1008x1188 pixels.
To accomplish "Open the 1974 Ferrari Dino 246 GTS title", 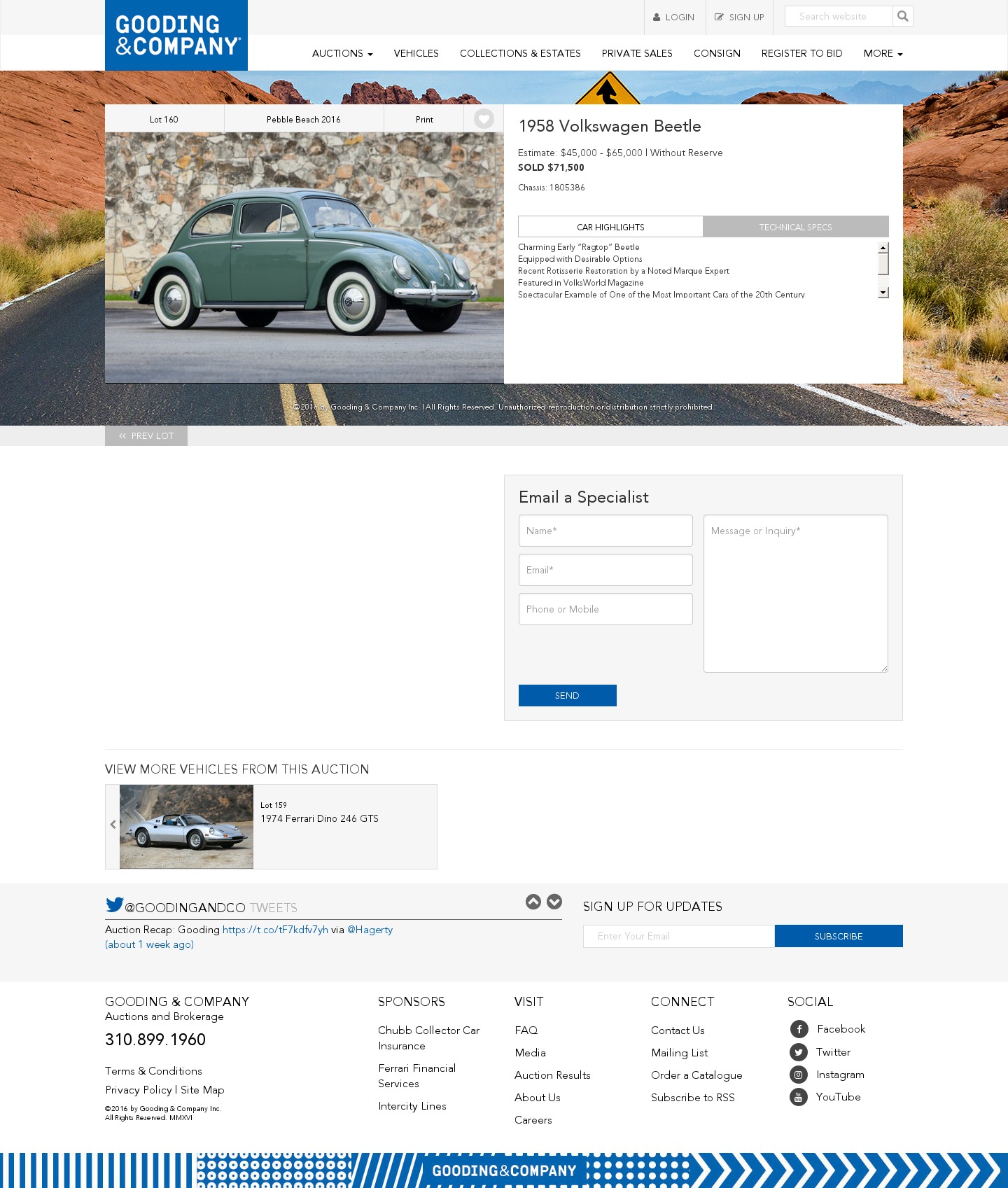I will pyautogui.click(x=319, y=818).
